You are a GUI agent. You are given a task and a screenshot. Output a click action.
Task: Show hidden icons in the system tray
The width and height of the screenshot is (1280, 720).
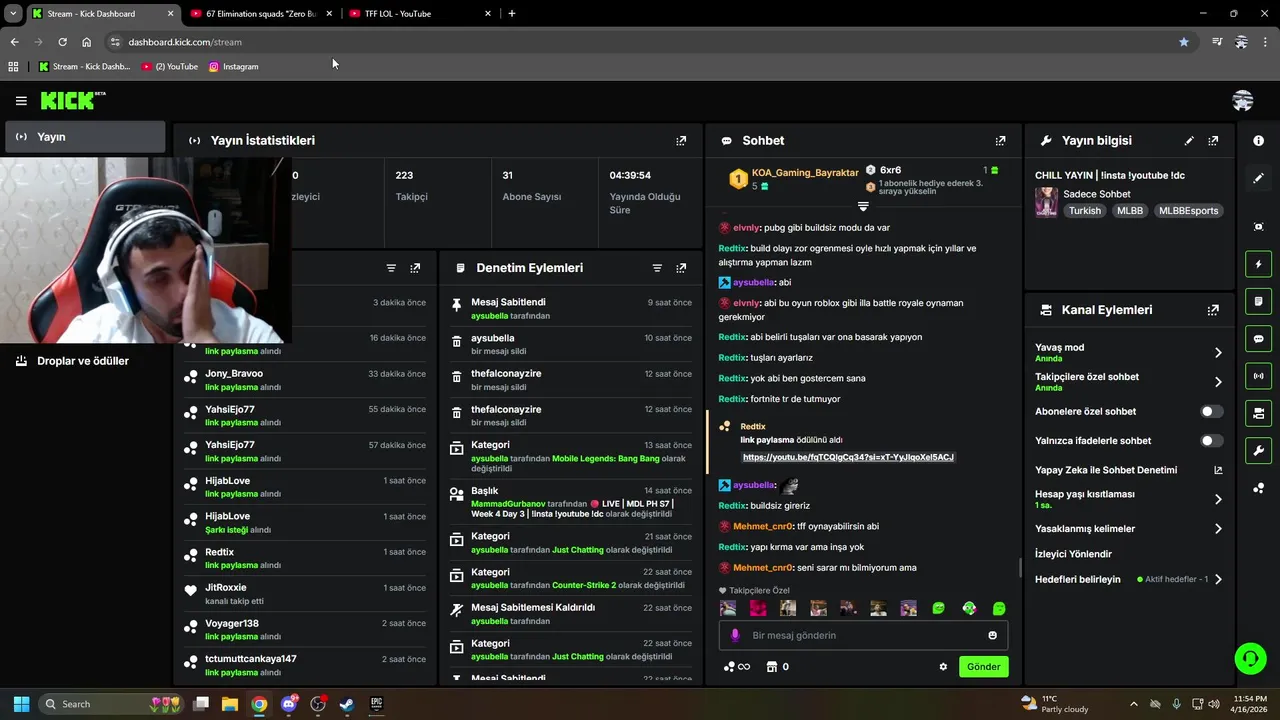click(x=1133, y=704)
